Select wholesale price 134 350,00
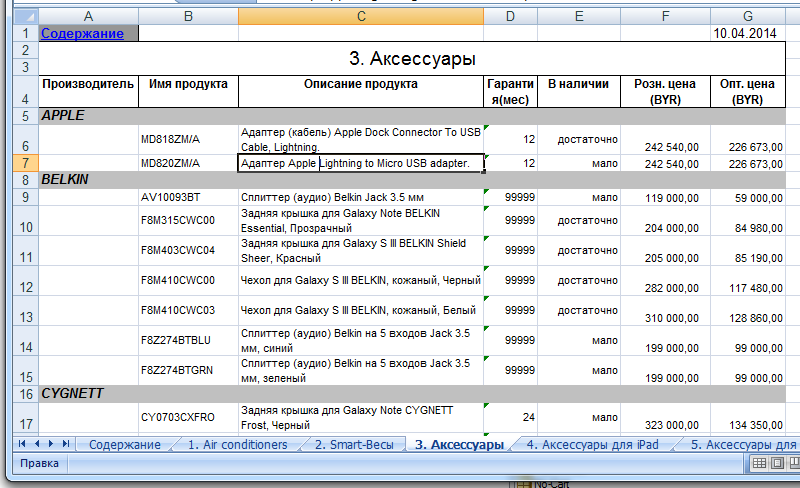800x488 pixels. click(x=748, y=418)
